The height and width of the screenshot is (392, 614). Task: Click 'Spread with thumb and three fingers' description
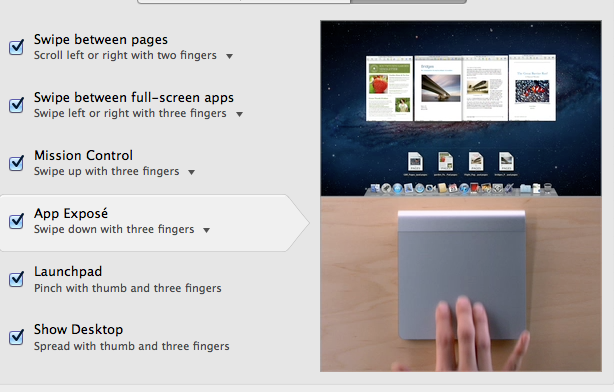pyautogui.click(x=132, y=346)
